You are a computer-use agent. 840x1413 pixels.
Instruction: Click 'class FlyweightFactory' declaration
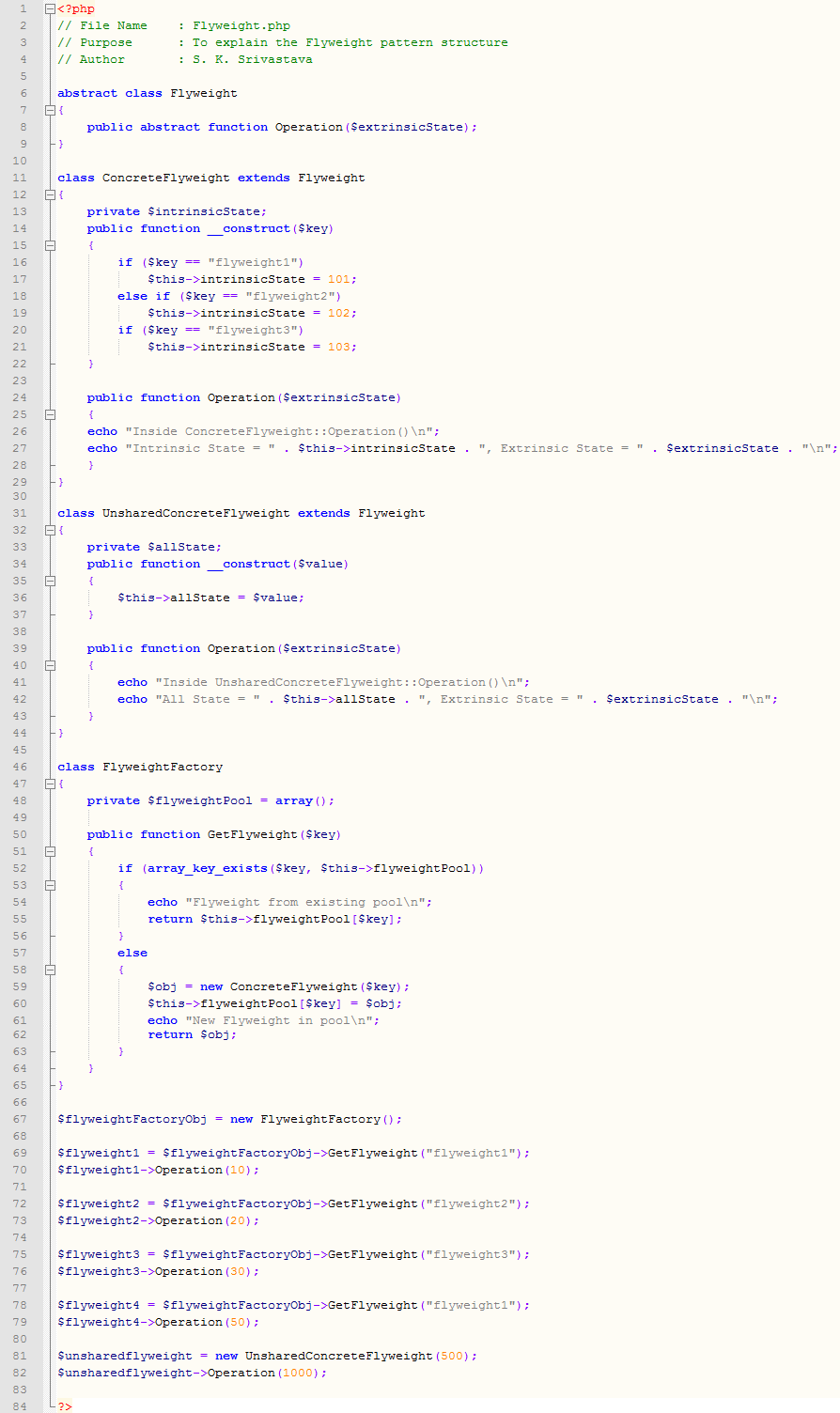coord(140,767)
